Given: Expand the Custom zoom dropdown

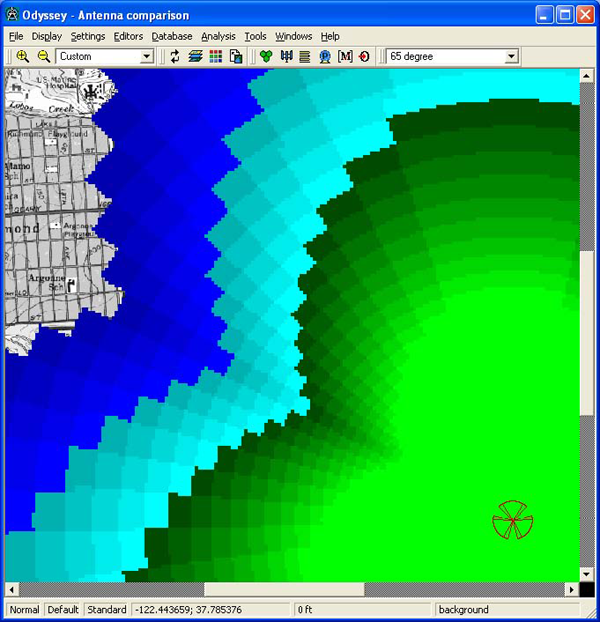Looking at the screenshot, I should [147, 57].
